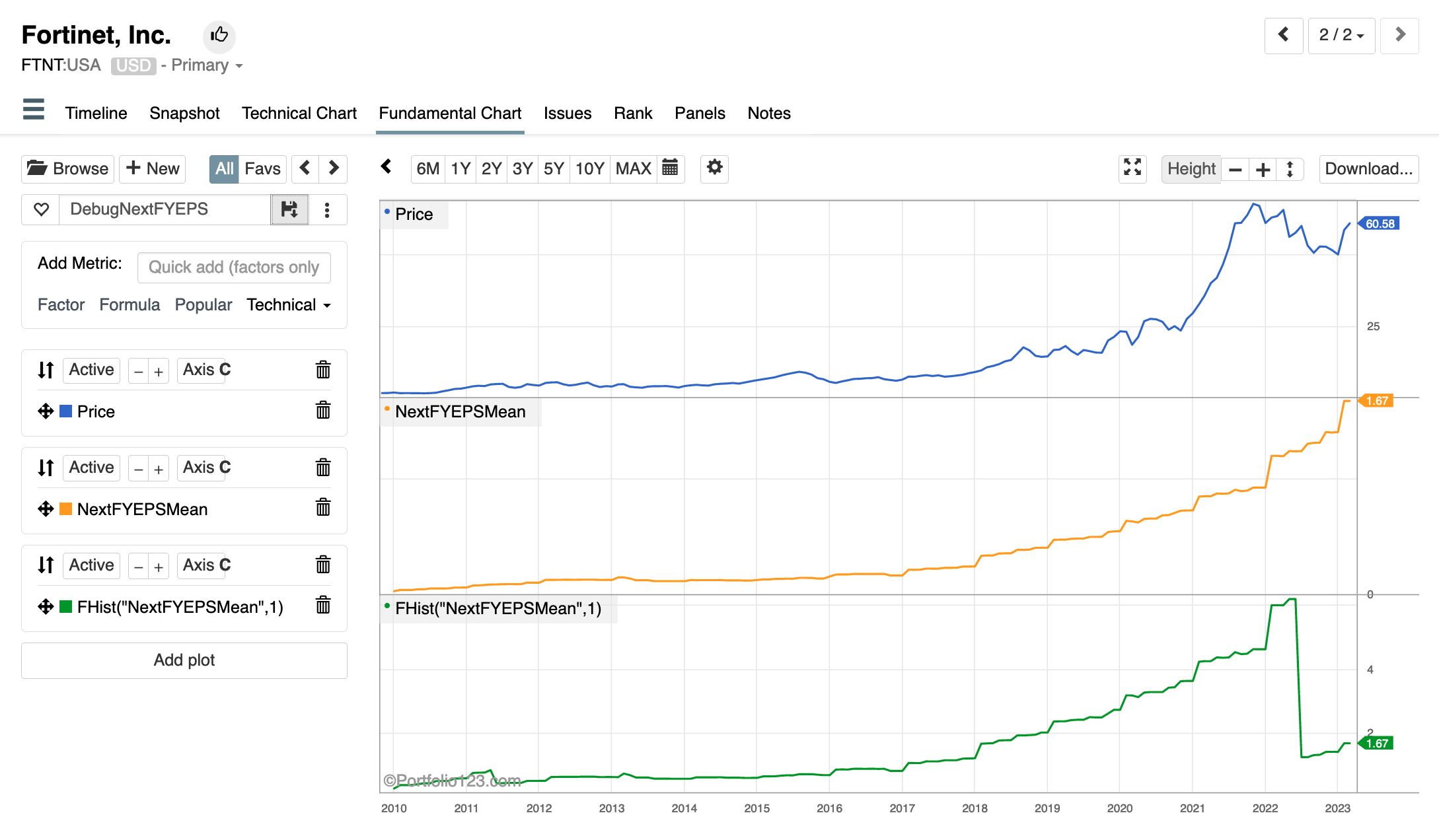The width and height of the screenshot is (1439, 840).
Task: Choose the Factor metric link
Action: 61,304
